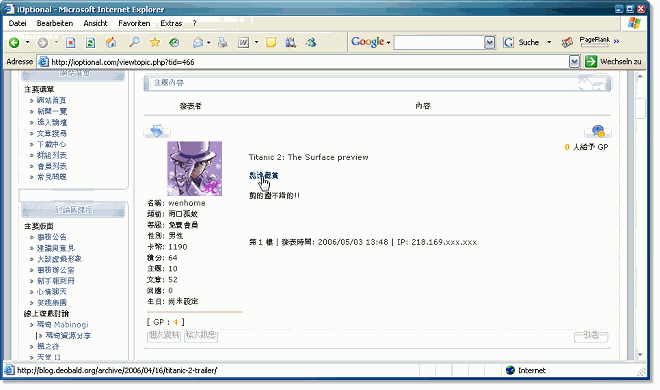Open the History toolbar icon
660x390 pixels.
point(174,42)
